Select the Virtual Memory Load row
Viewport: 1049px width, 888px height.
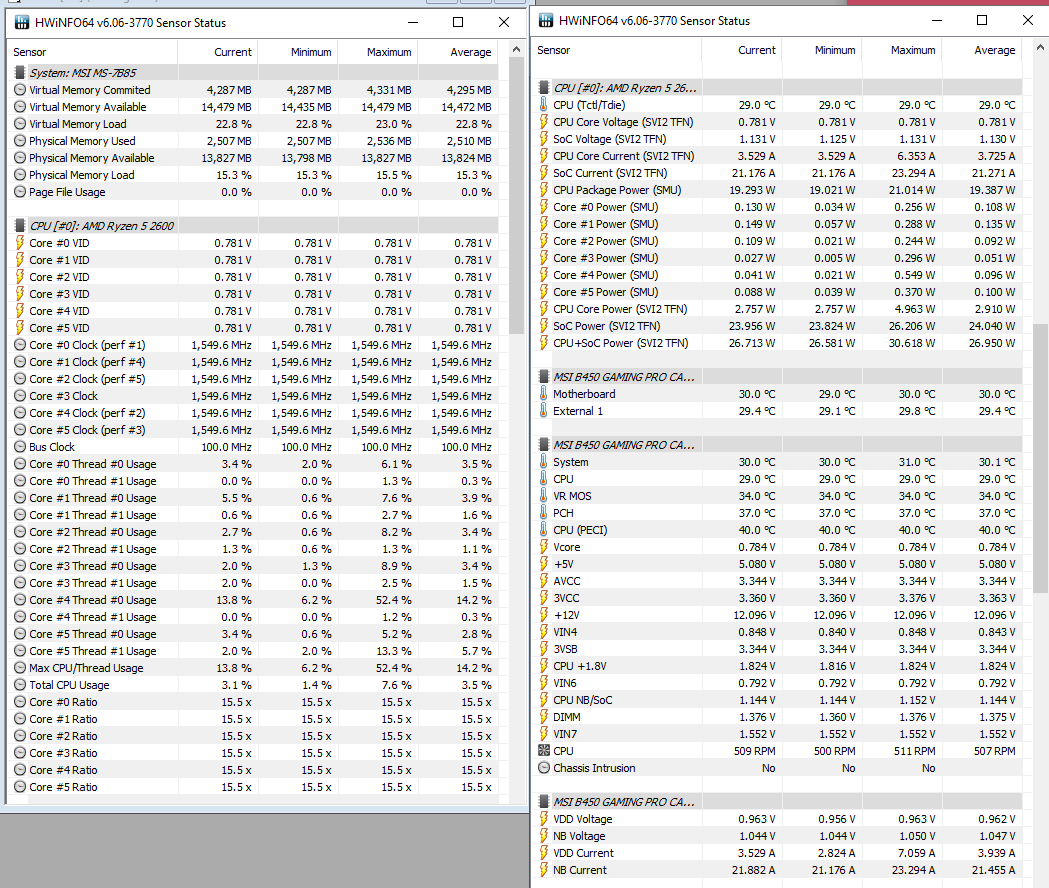(253, 124)
